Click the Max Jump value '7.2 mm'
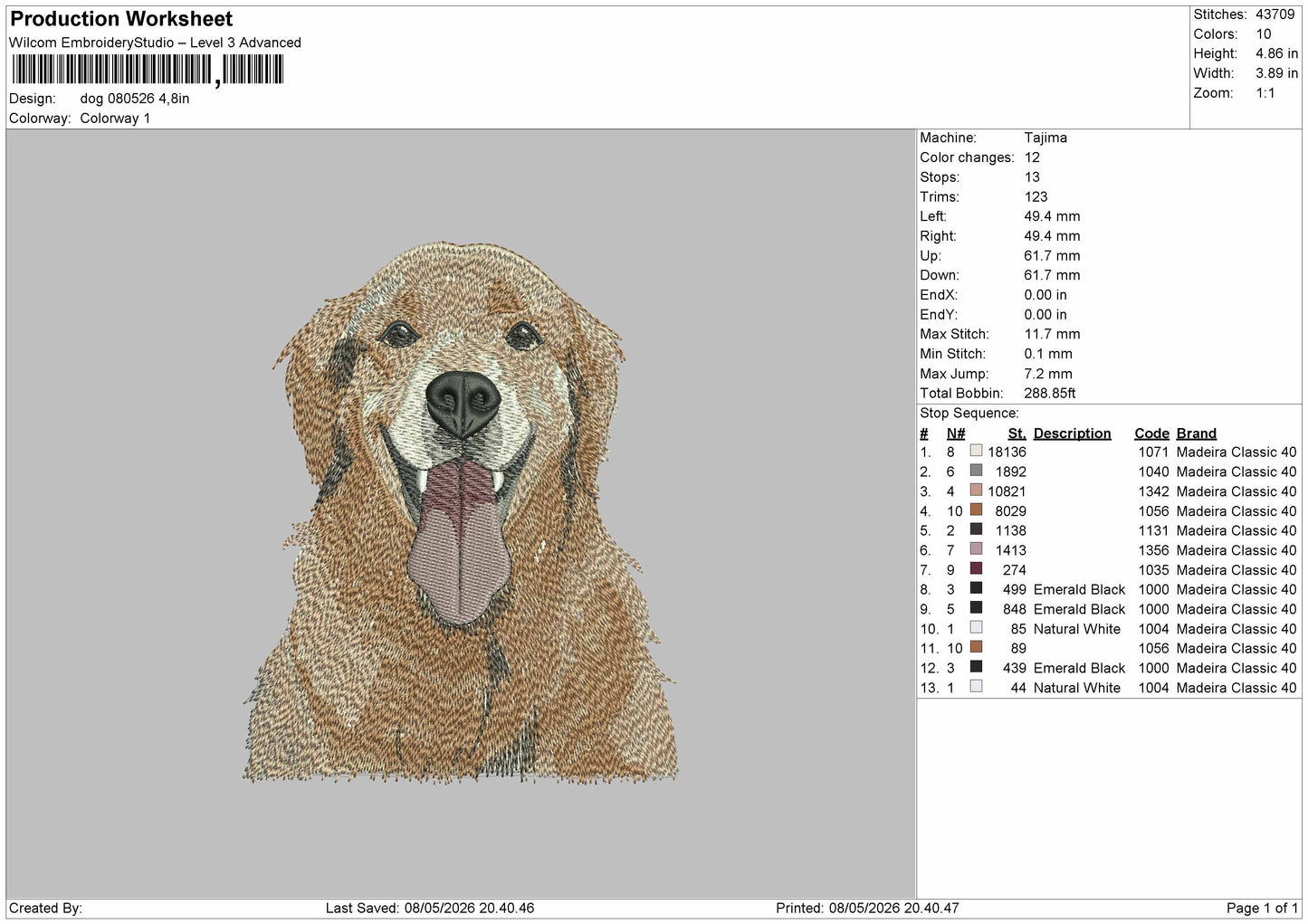Viewport: 1308px width, 924px height. (x=1048, y=374)
